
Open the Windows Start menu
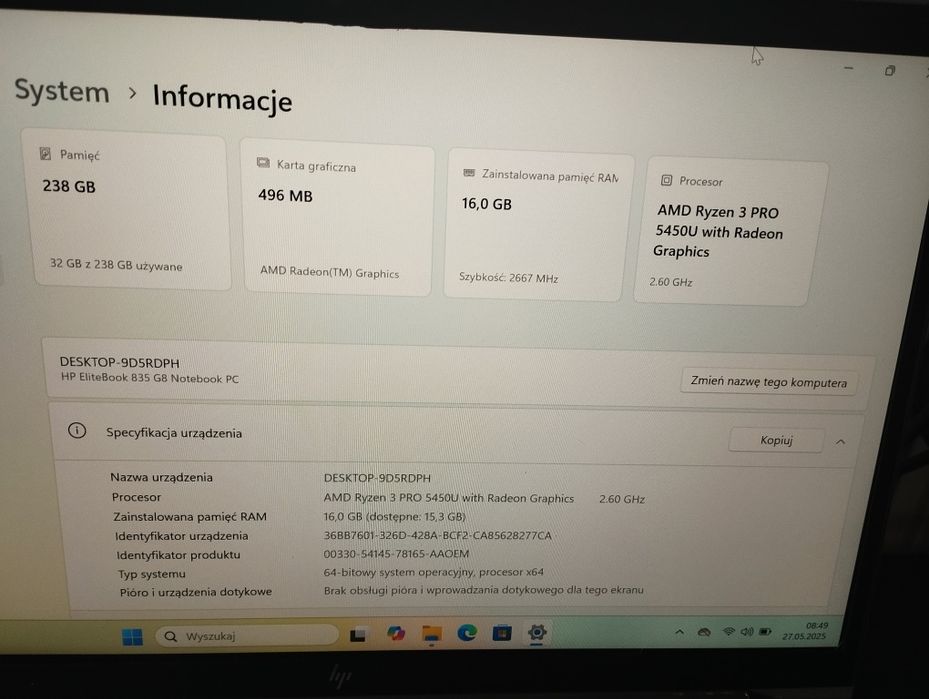(132, 637)
